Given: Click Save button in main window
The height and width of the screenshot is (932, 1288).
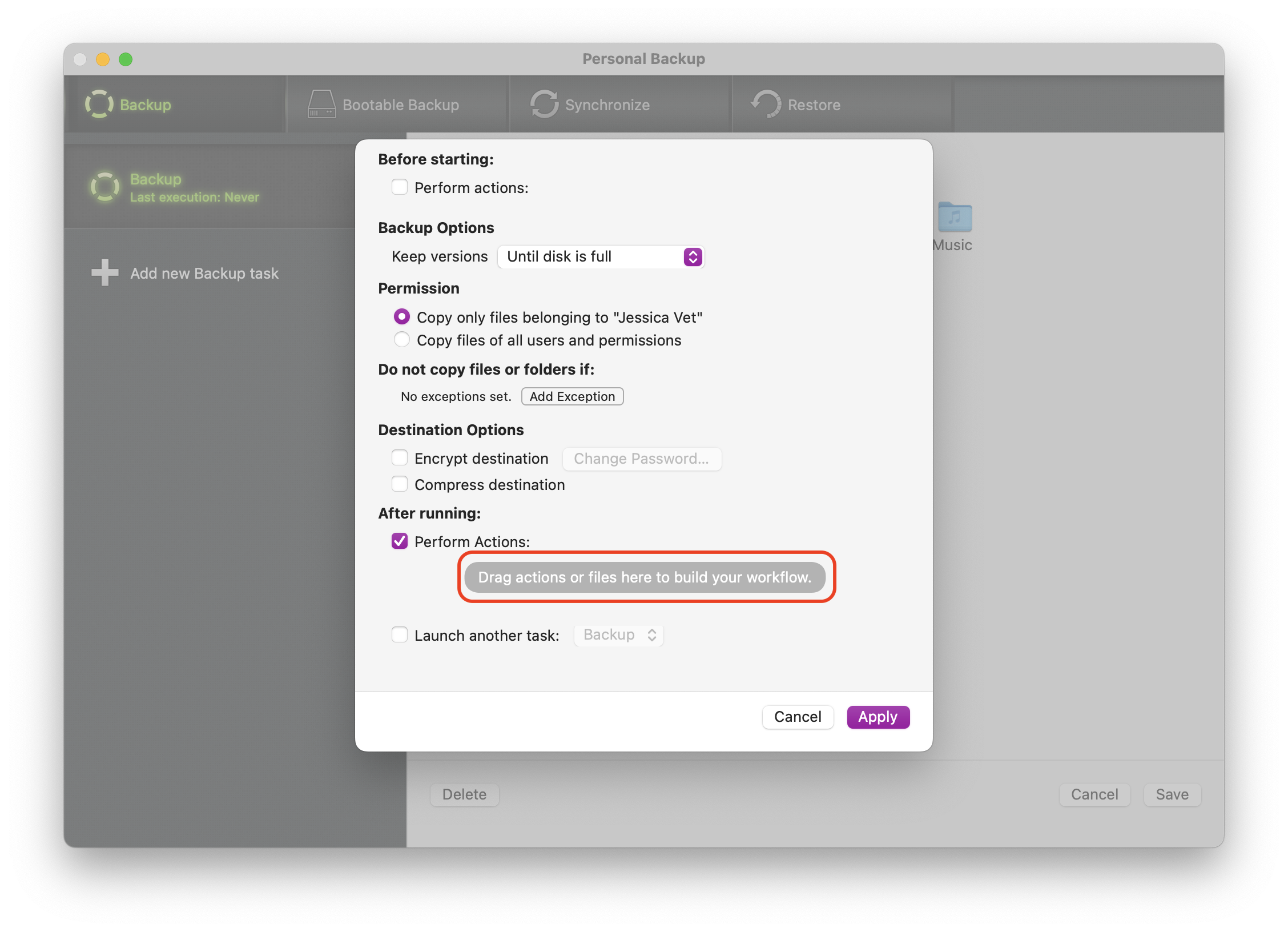Looking at the screenshot, I should click(1172, 794).
